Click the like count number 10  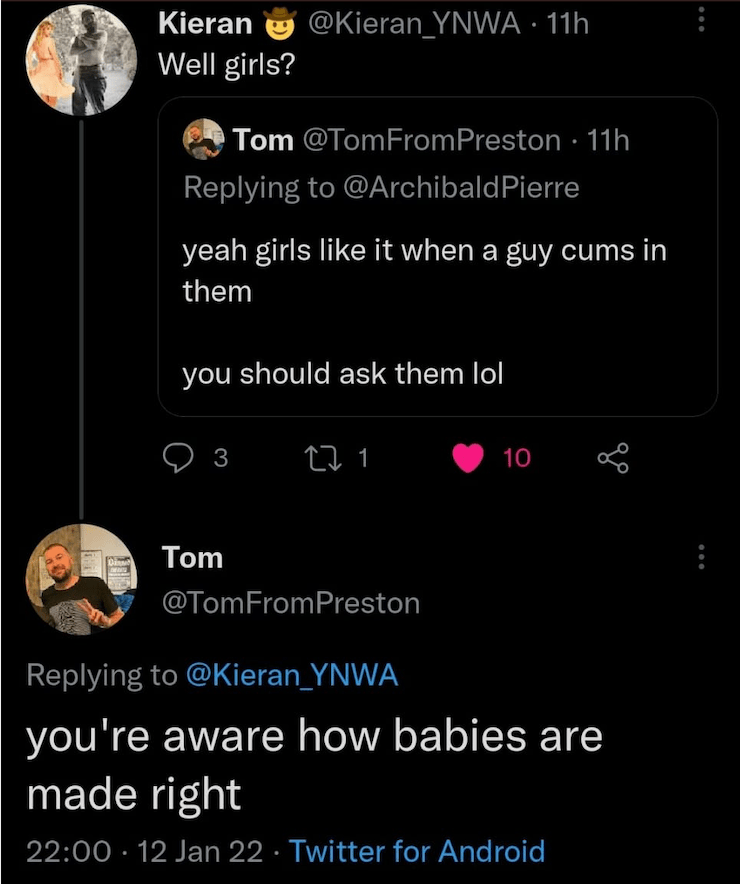[517, 458]
